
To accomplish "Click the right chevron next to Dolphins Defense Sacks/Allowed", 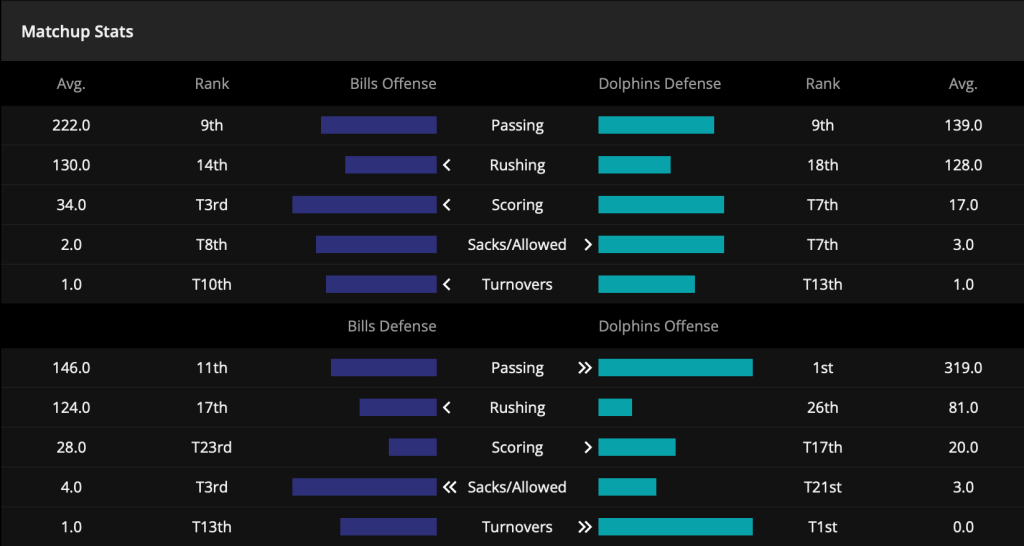I will click(588, 245).
